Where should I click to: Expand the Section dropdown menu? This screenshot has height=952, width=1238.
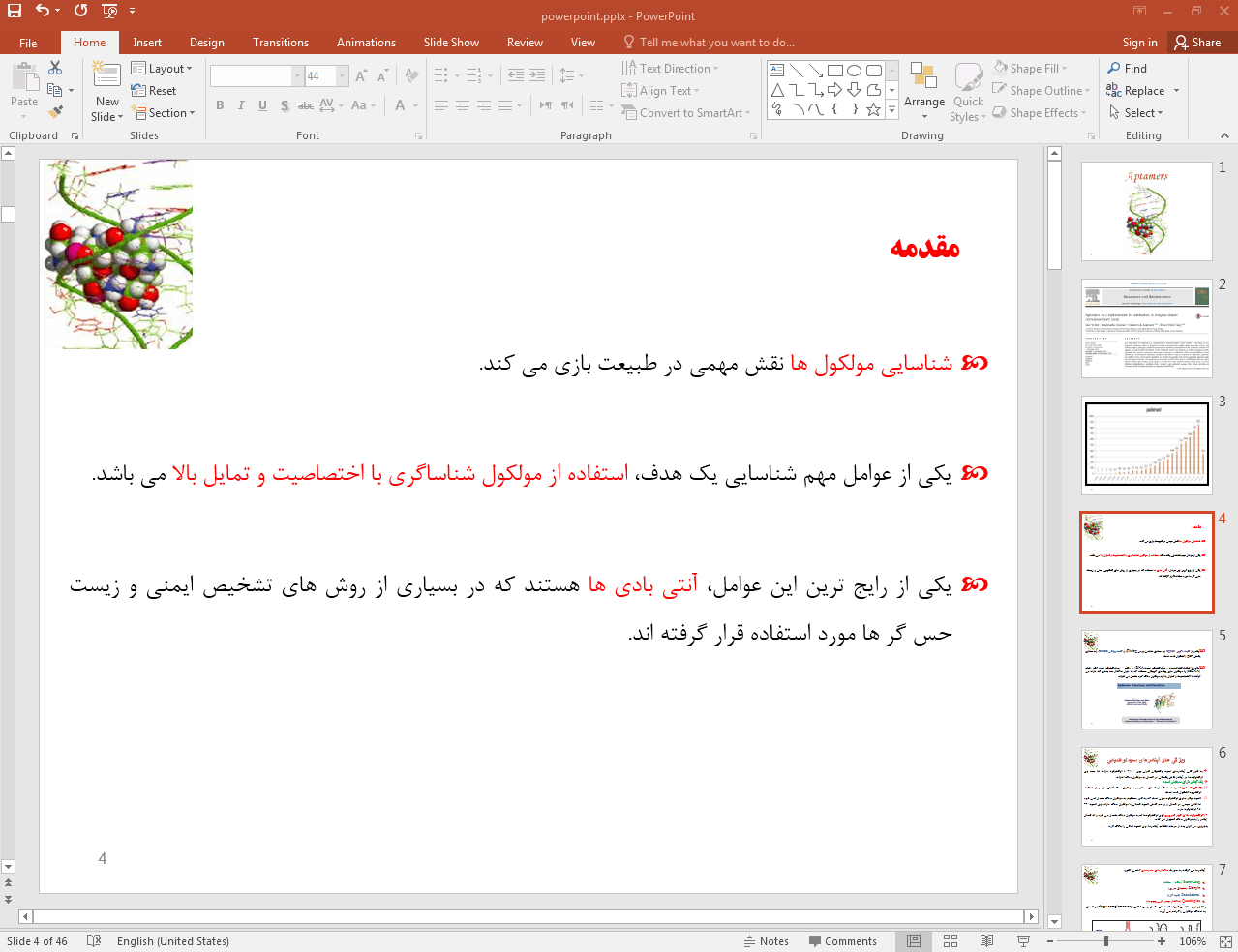(165, 113)
